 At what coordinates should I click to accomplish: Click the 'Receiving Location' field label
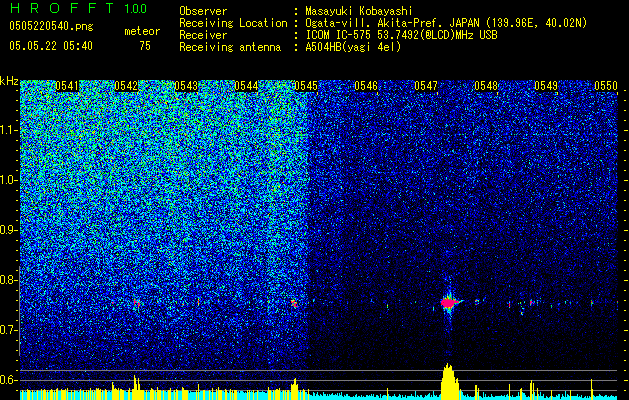click(x=233, y=23)
